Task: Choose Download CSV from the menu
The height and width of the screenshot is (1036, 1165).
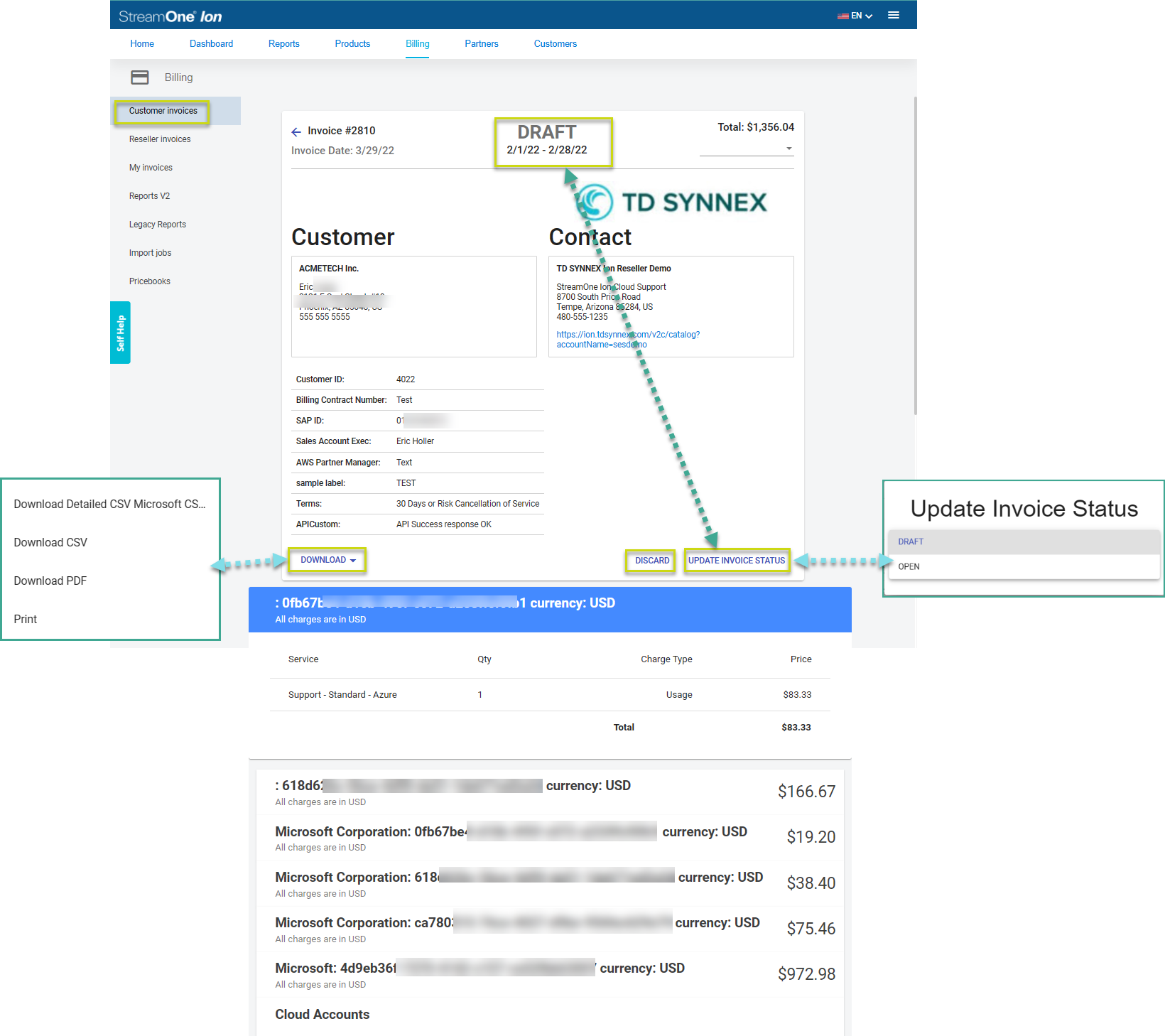Action: point(50,542)
